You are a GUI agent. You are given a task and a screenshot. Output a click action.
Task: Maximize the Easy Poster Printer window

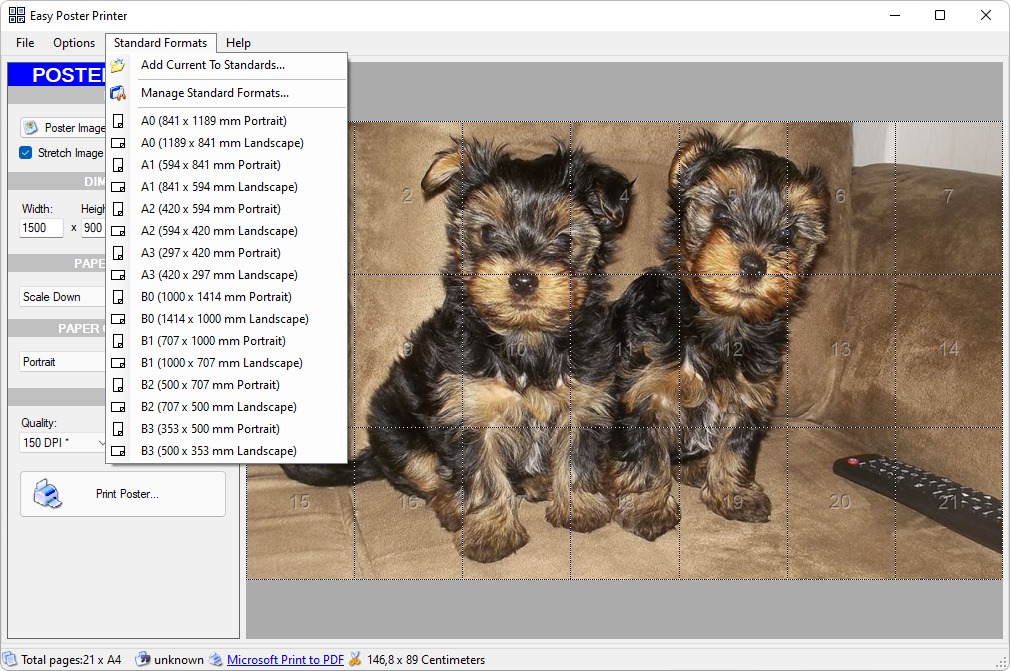940,15
